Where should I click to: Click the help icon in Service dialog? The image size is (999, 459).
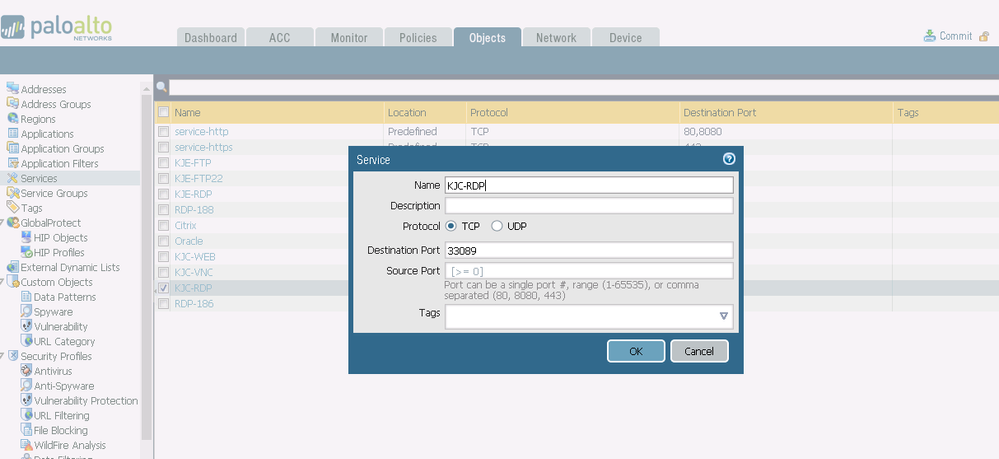(x=729, y=159)
